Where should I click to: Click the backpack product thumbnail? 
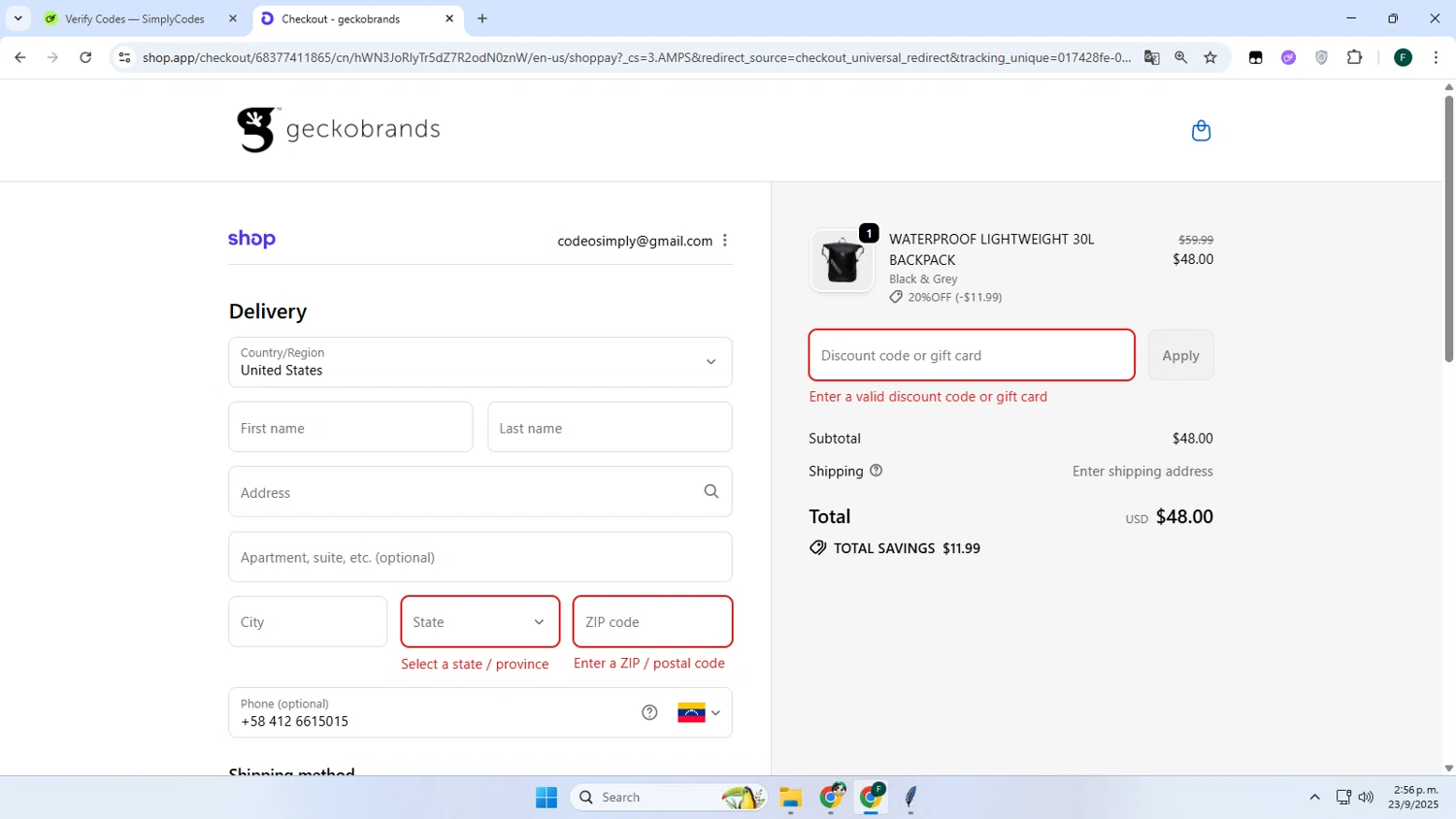coord(842,260)
